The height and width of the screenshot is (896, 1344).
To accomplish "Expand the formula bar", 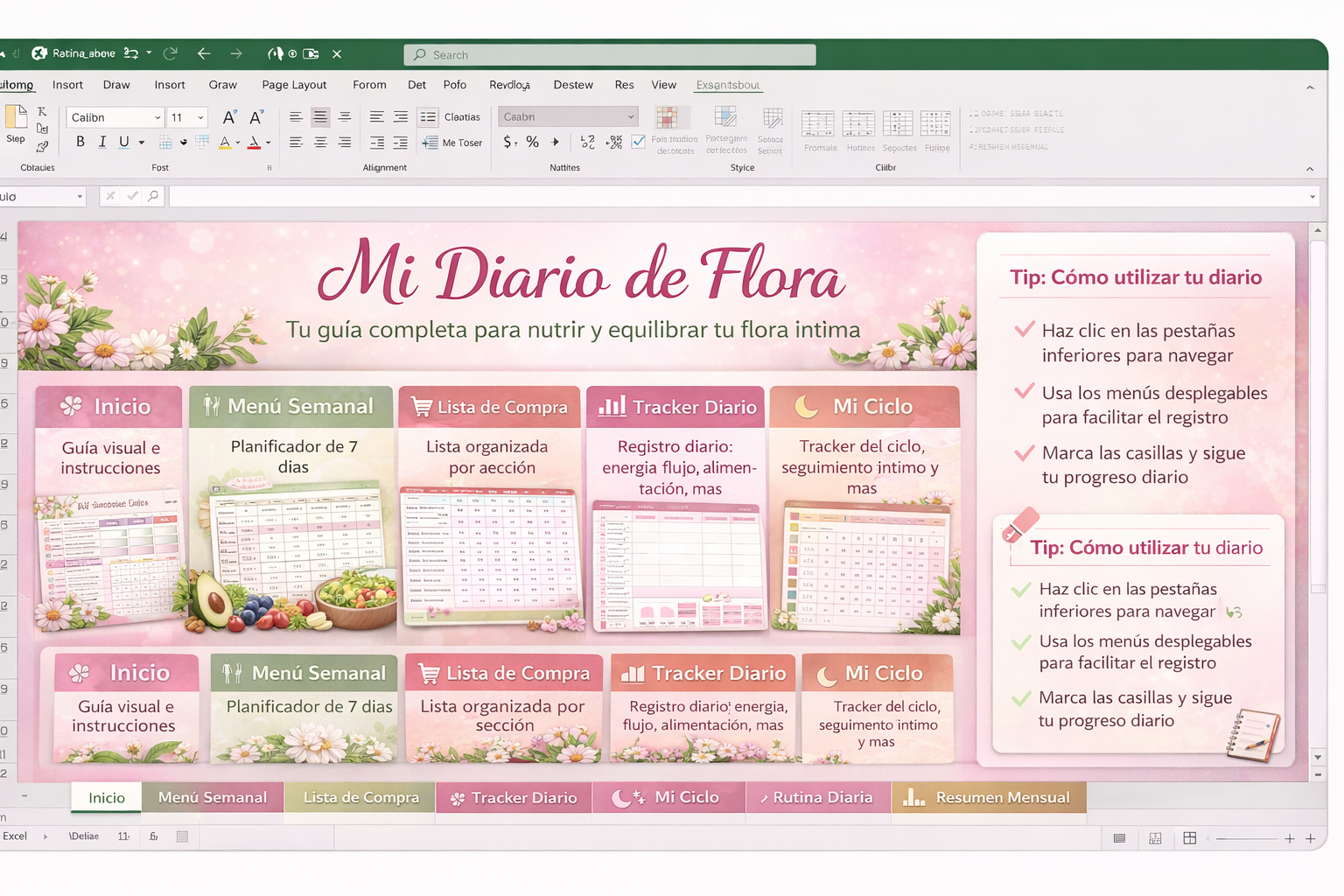I will pos(1312,196).
